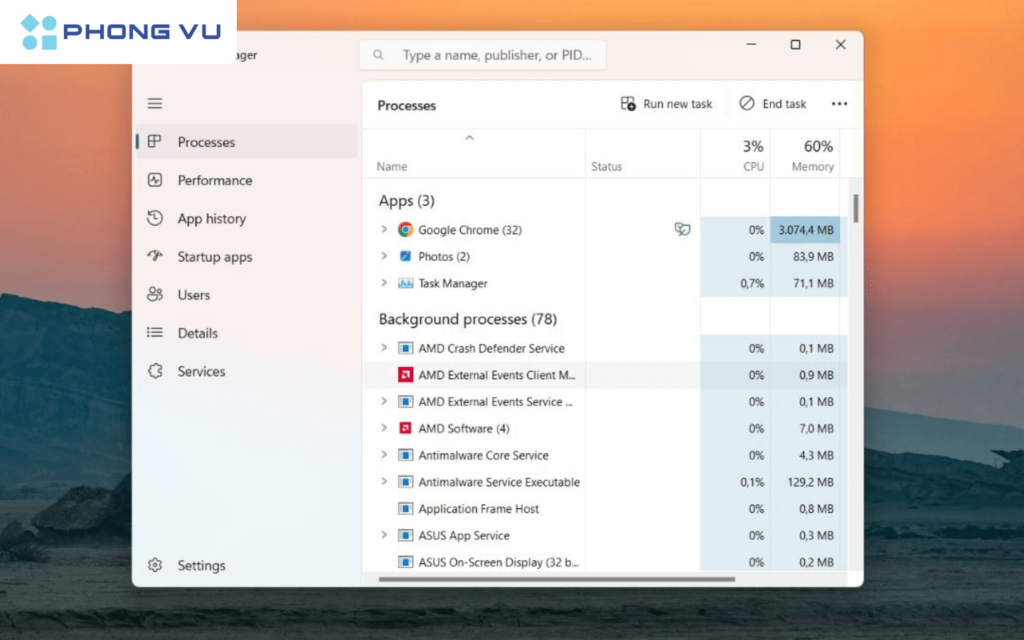Screen dimensions: 1024x640
Task: Open the Startup apps page
Action: point(214,257)
